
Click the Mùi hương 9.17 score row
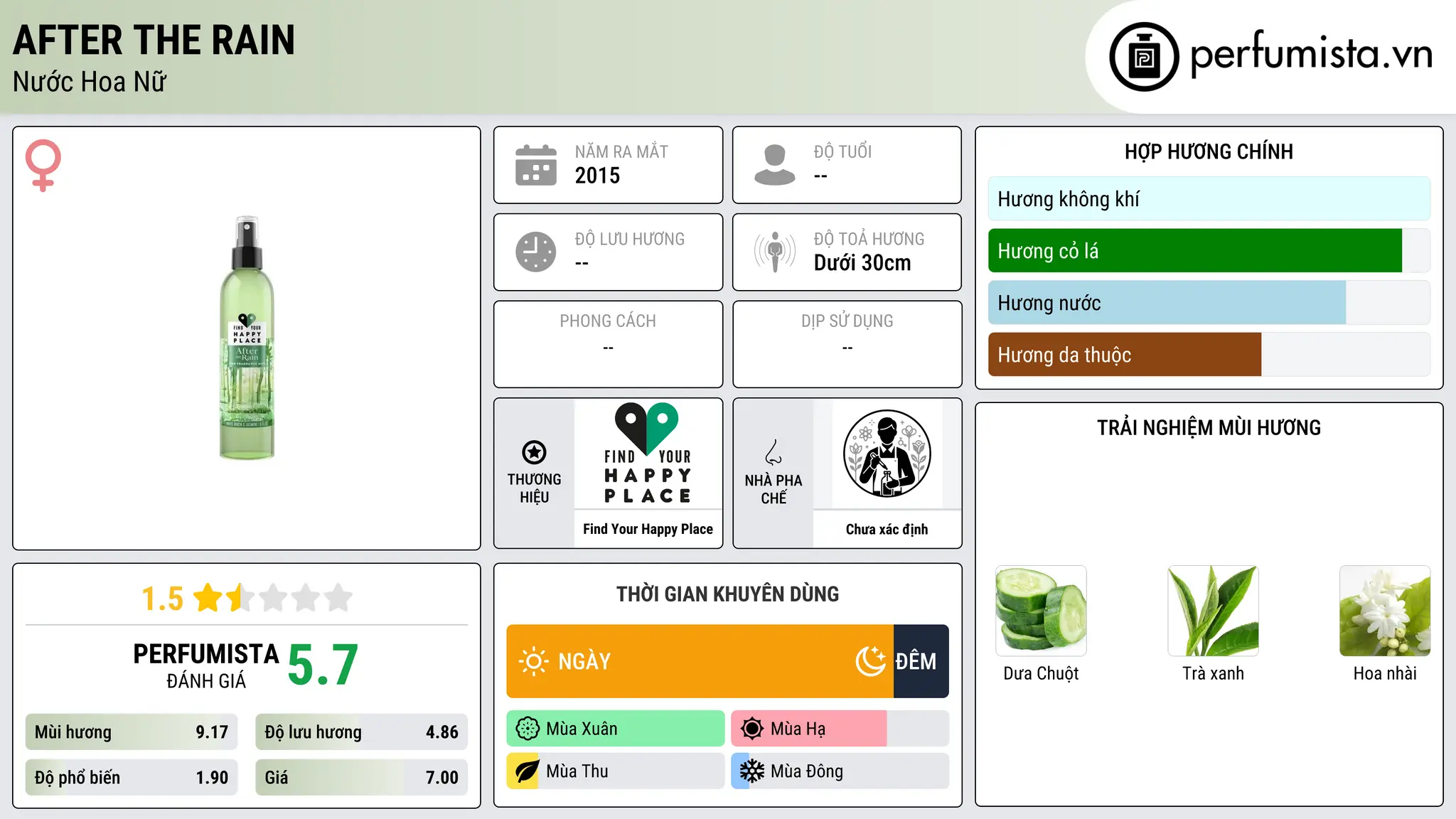[132, 732]
